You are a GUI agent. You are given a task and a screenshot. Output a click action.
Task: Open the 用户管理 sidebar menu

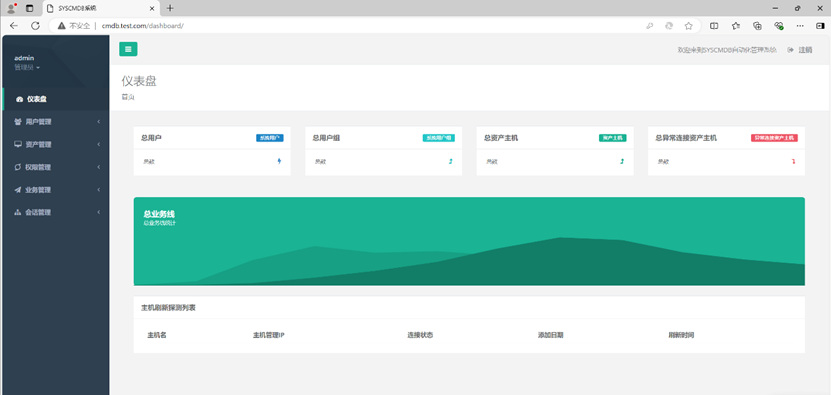coord(55,122)
